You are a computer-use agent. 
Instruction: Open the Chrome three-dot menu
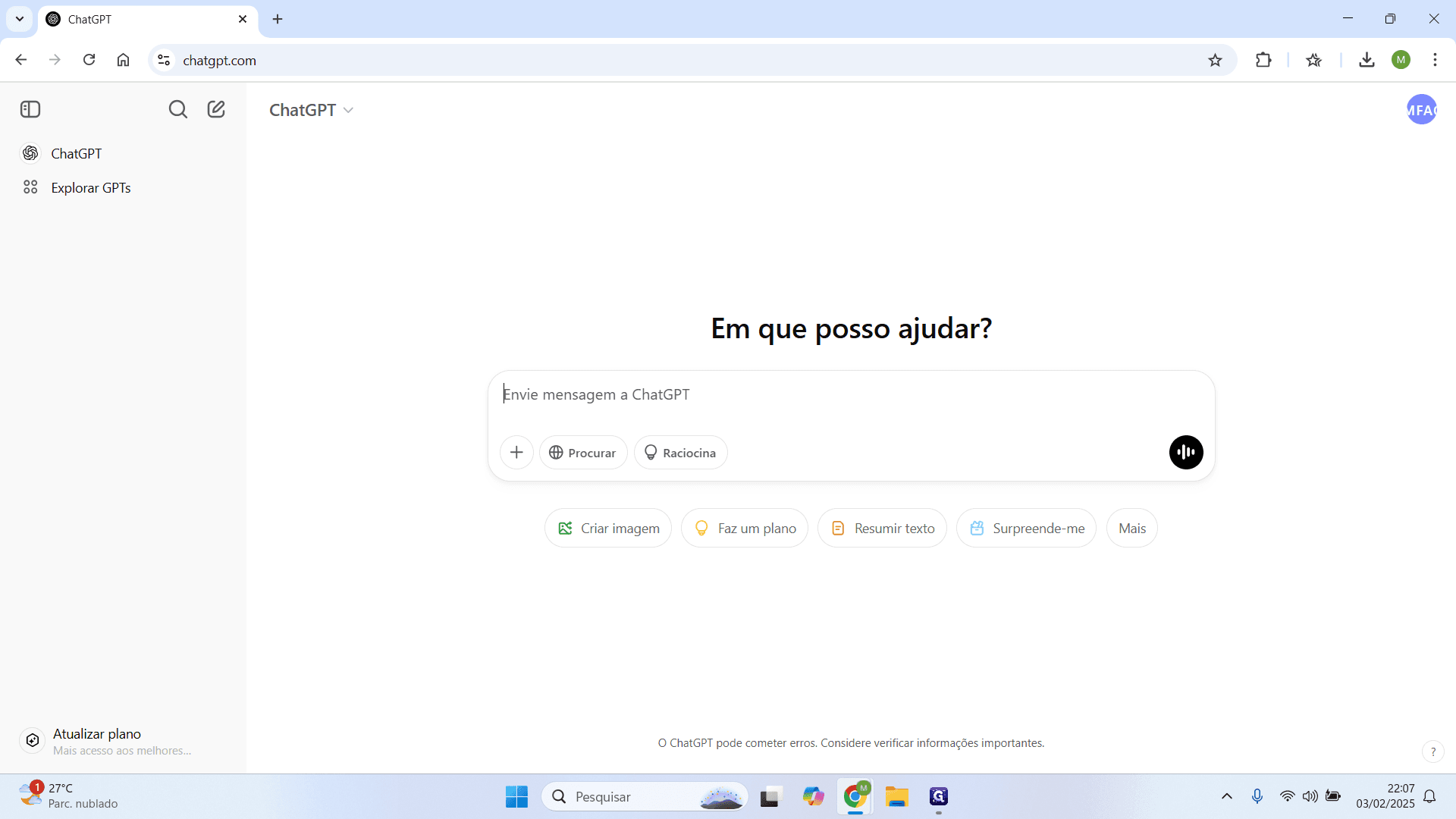click(x=1435, y=60)
